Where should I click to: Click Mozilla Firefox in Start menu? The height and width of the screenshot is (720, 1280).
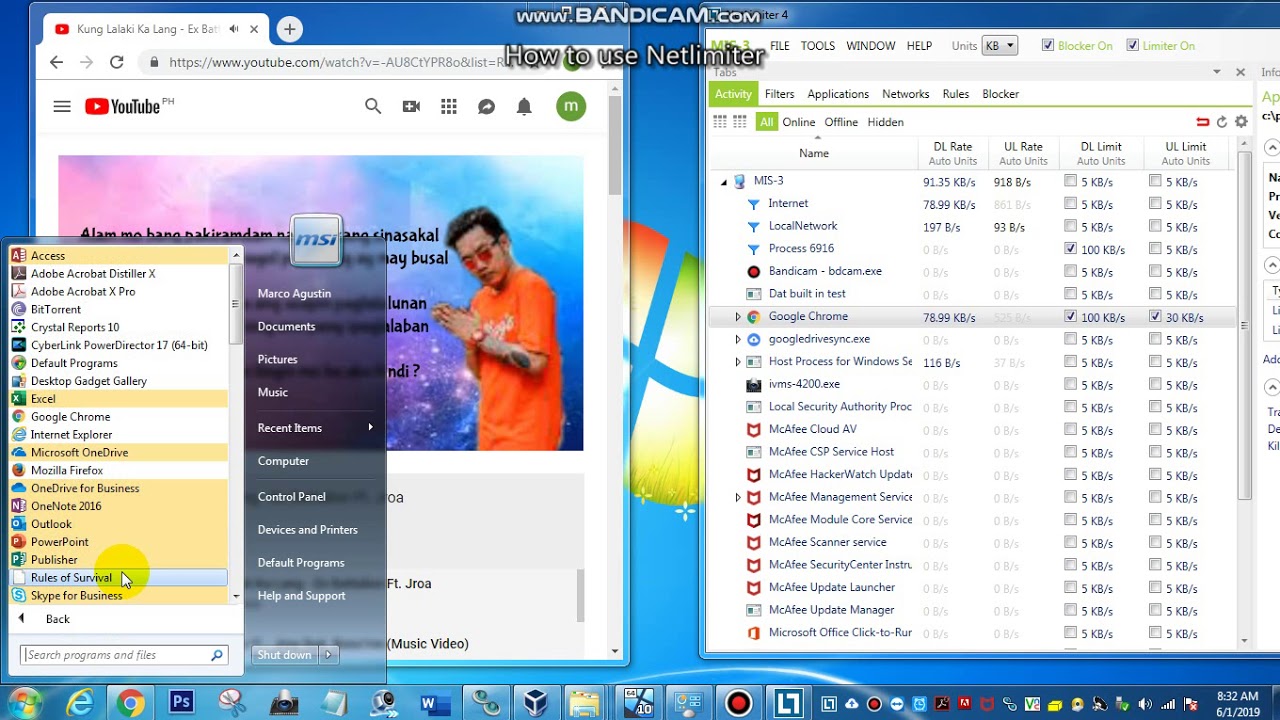click(67, 470)
